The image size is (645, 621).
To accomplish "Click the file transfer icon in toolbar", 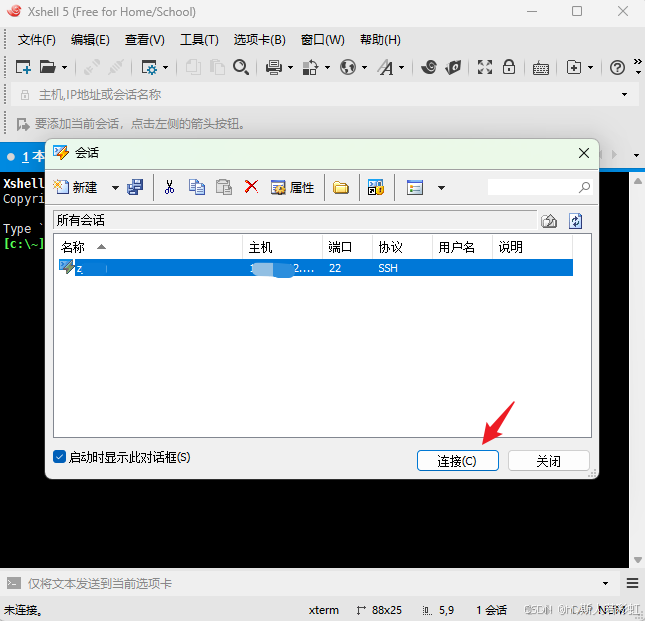I will click(x=310, y=67).
